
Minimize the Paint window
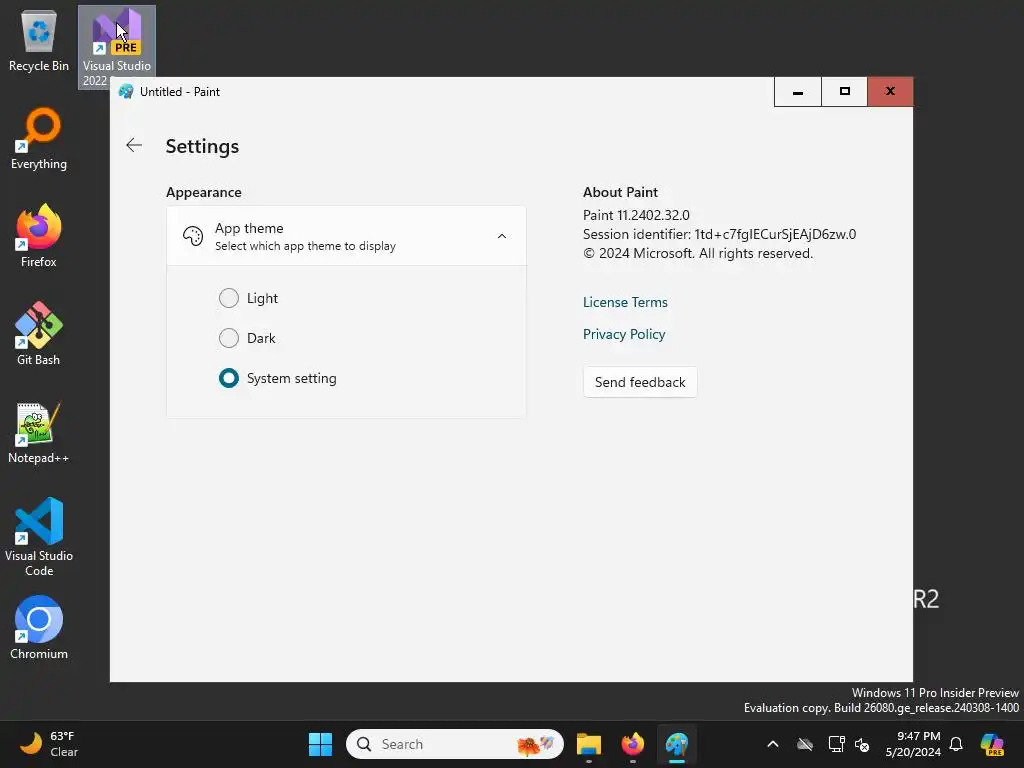[797, 91]
